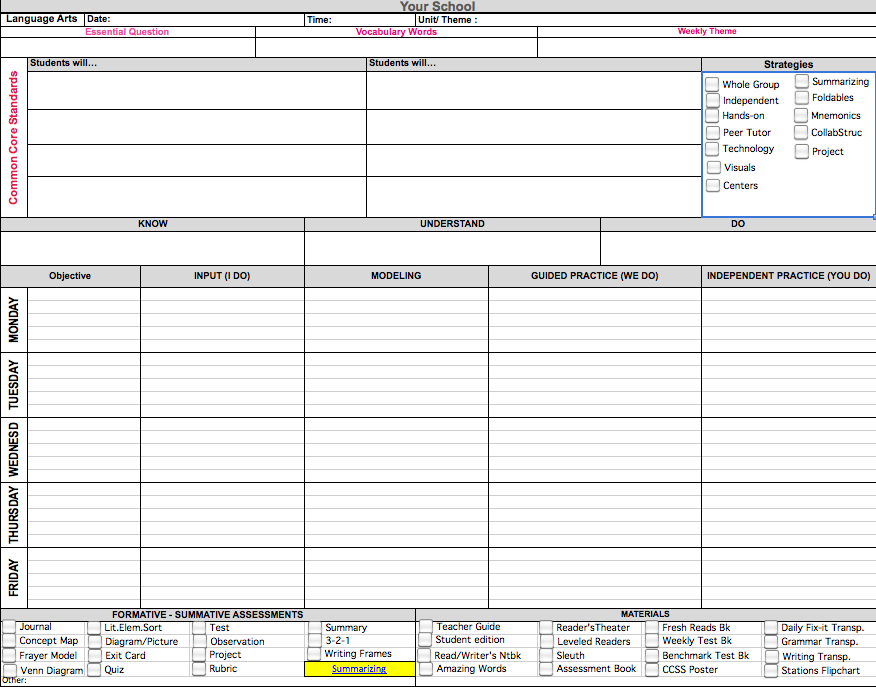The height and width of the screenshot is (687, 876).
Task: Tick the Summary assessment checkbox
Action: 315,627
